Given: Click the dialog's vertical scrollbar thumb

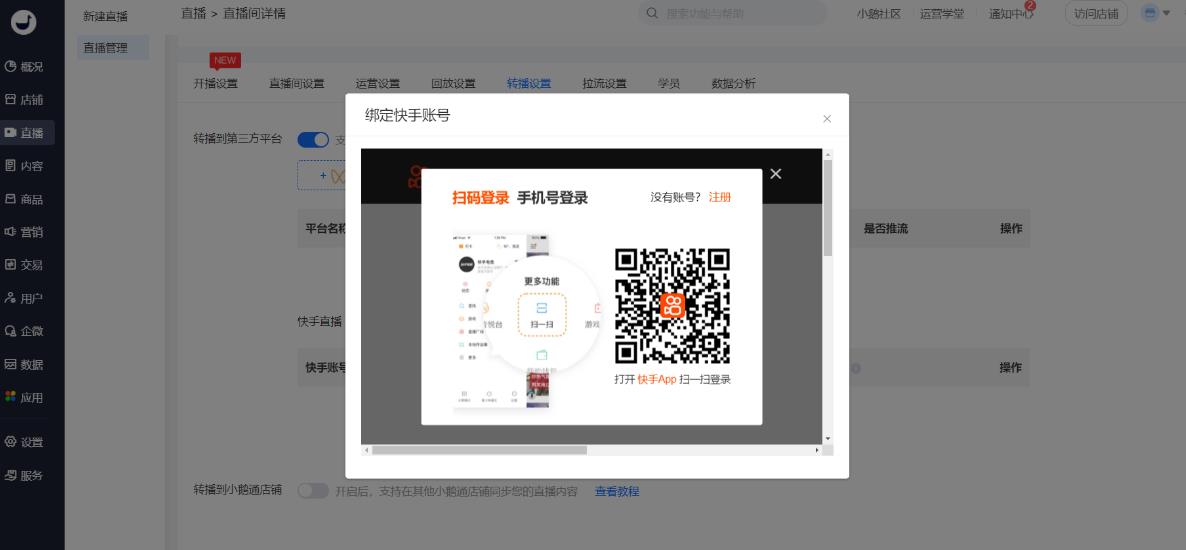Looking at the screenshot, I should [x=827, y=207].
